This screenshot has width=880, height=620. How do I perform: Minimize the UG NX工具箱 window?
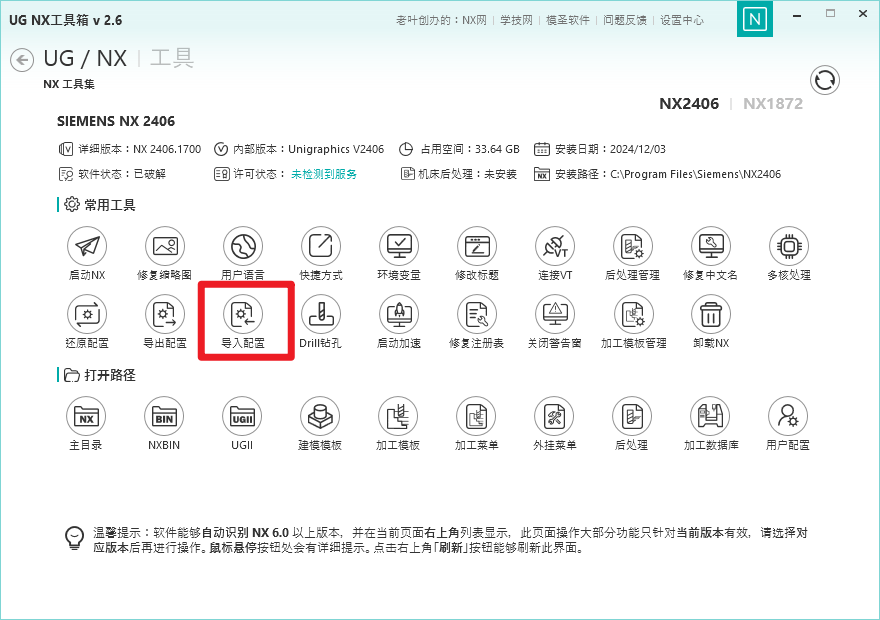coord(797,15)
